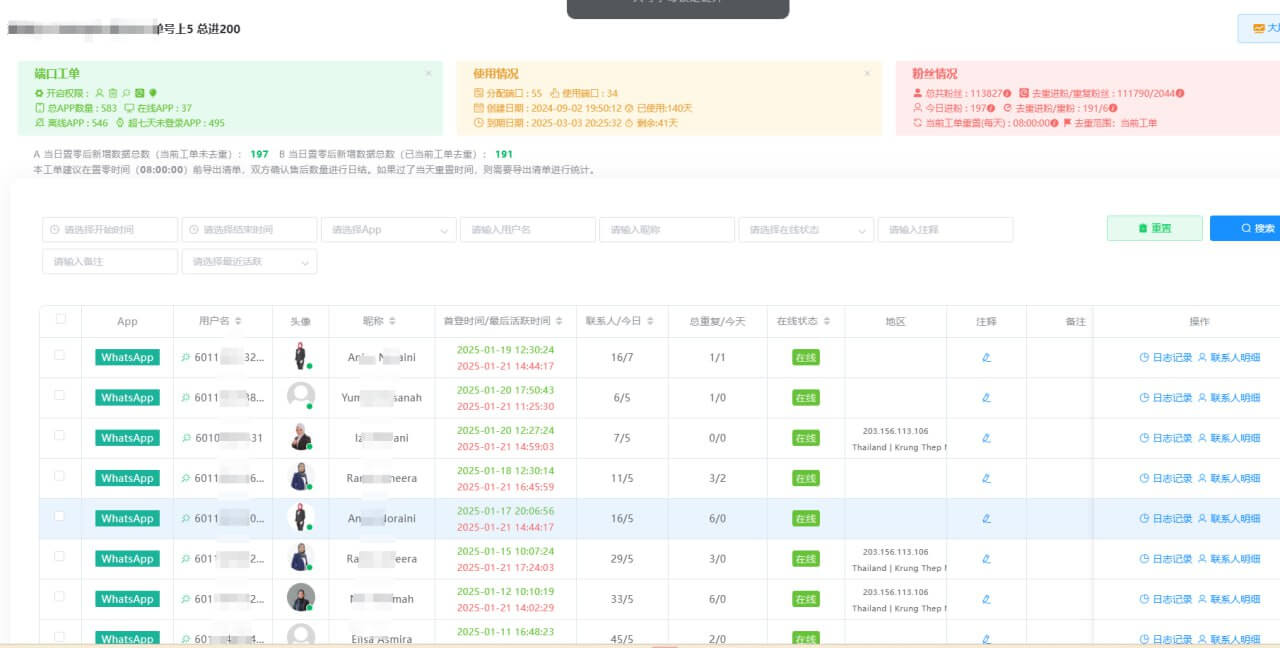Close the green 端口工单 info panel
Screen dimensions: 1280x648
point(428,73)
